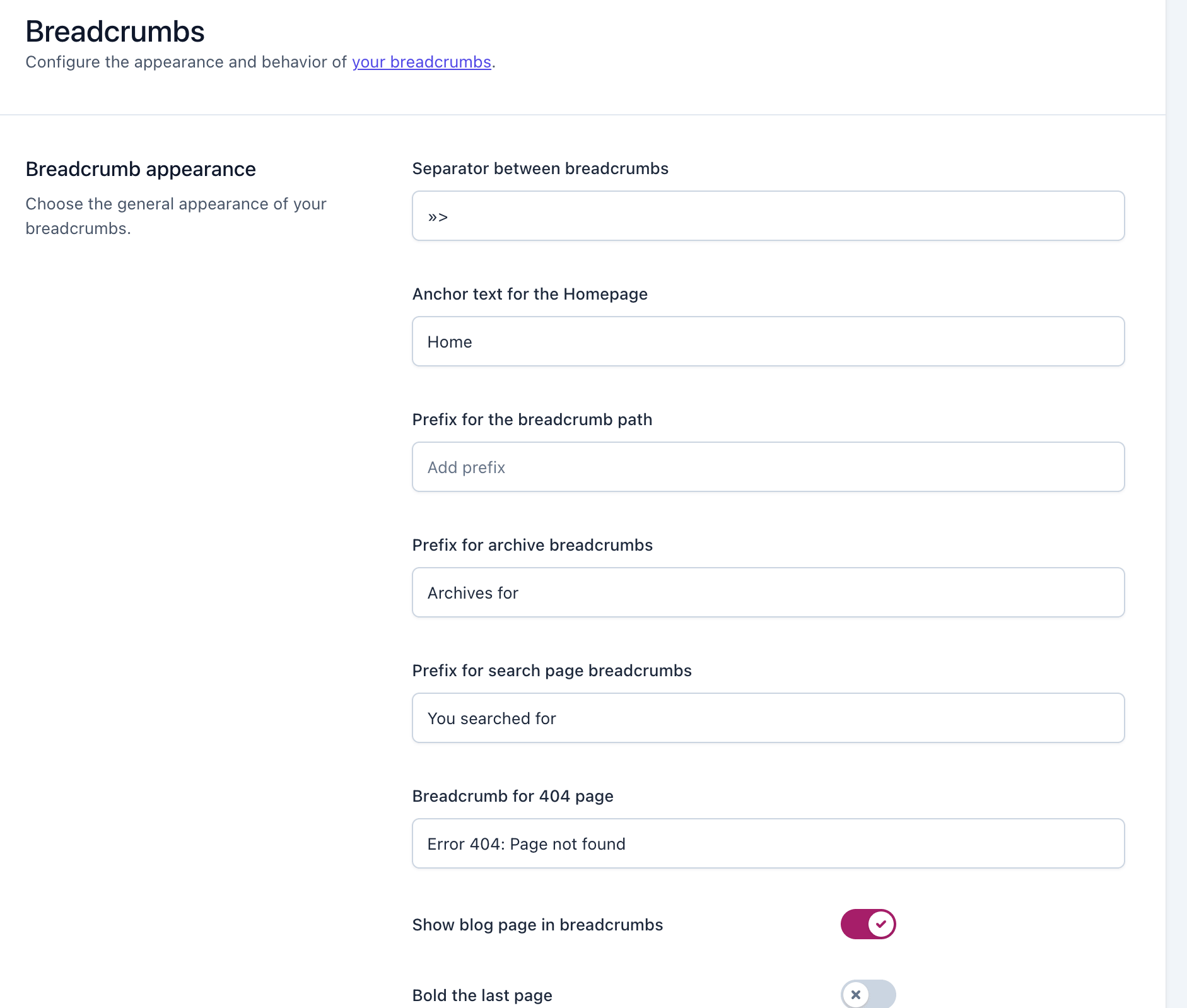Click the "Show blog page in breadcrumbs" label
Viewport: 1187px width, 1008px height.
pos(537,925)
